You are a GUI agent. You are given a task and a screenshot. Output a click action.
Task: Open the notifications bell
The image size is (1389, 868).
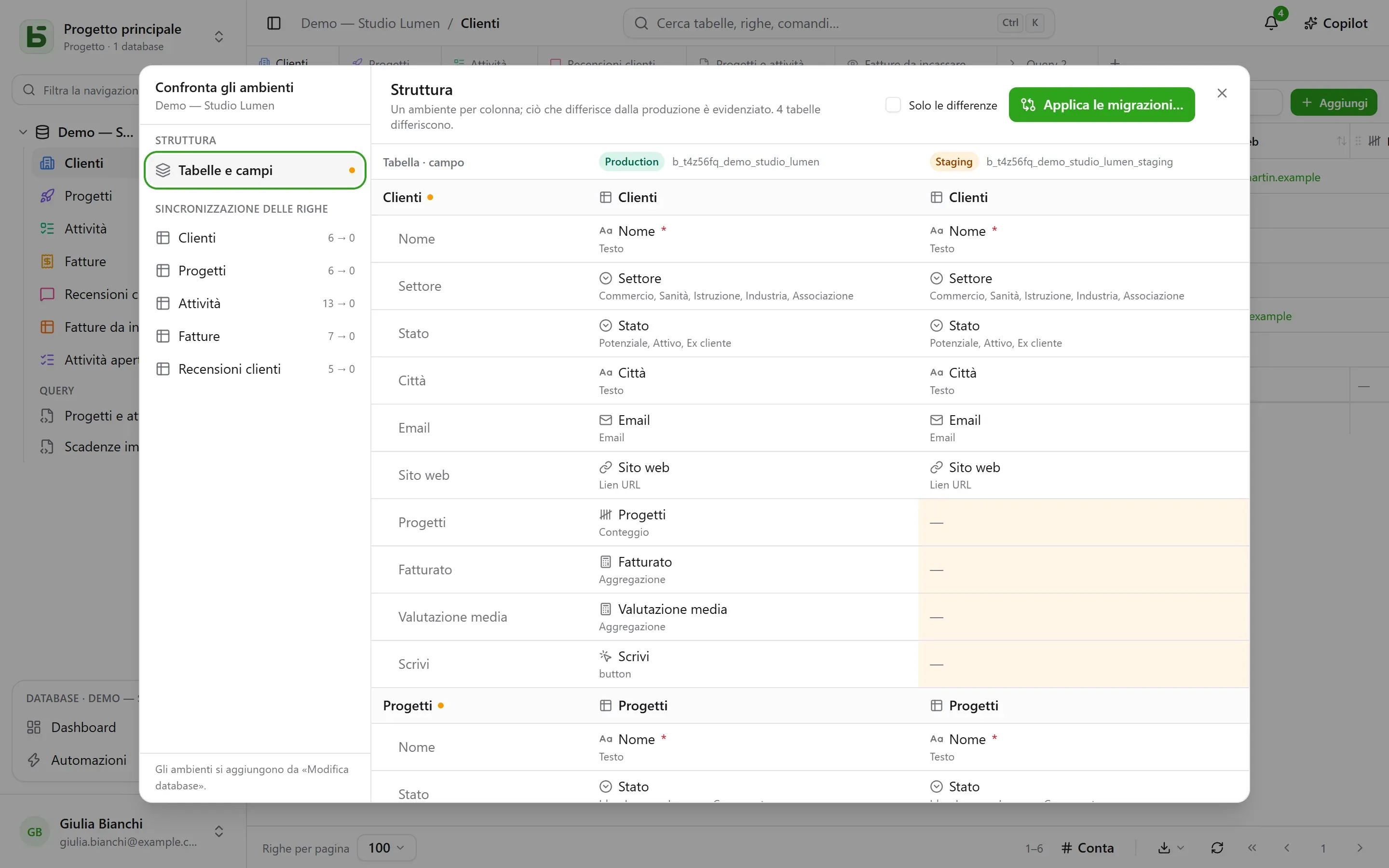[1271, 23]
